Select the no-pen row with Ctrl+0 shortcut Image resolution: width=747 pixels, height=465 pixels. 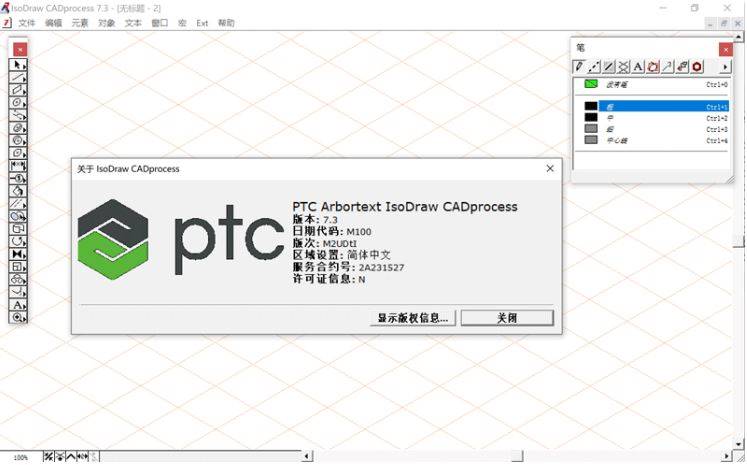(x=651, y=84)
